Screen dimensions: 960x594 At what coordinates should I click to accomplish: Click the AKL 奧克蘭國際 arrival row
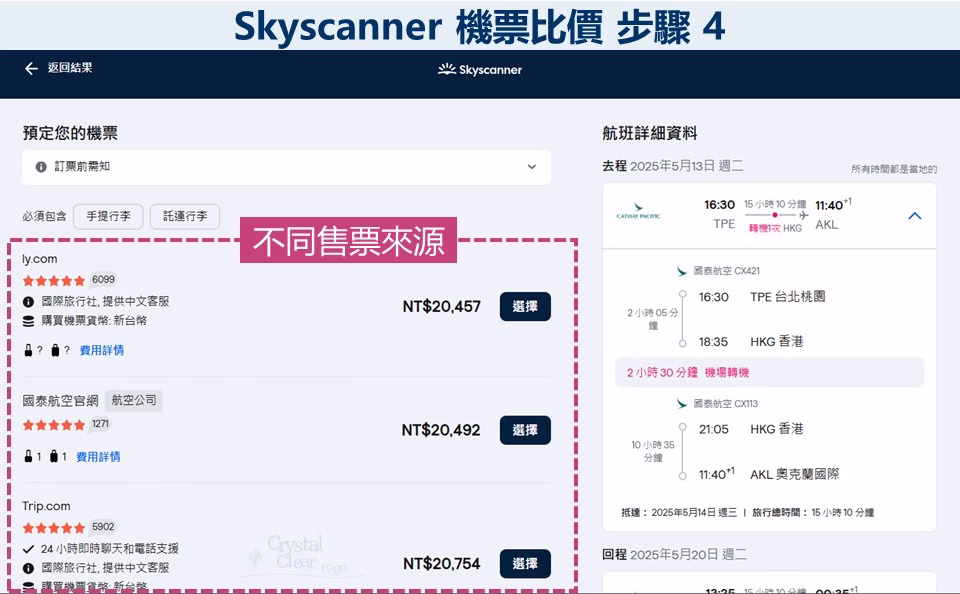pos(769,474)
